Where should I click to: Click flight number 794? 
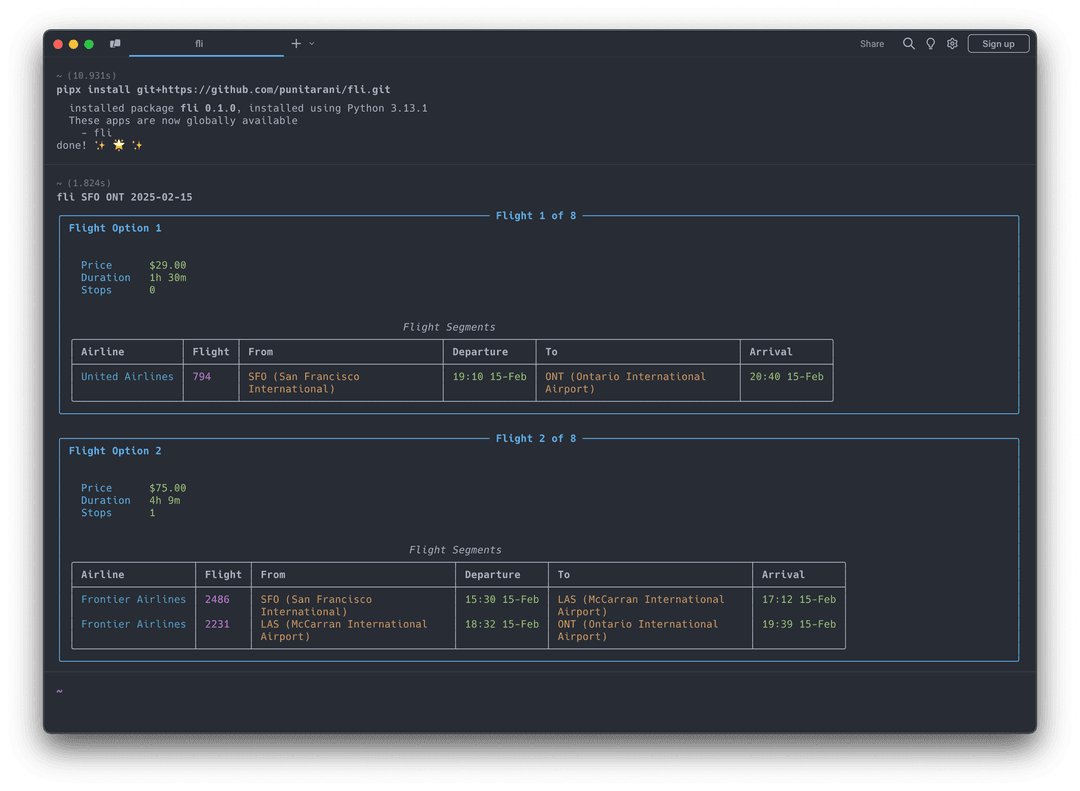click(x=202, y=376)
